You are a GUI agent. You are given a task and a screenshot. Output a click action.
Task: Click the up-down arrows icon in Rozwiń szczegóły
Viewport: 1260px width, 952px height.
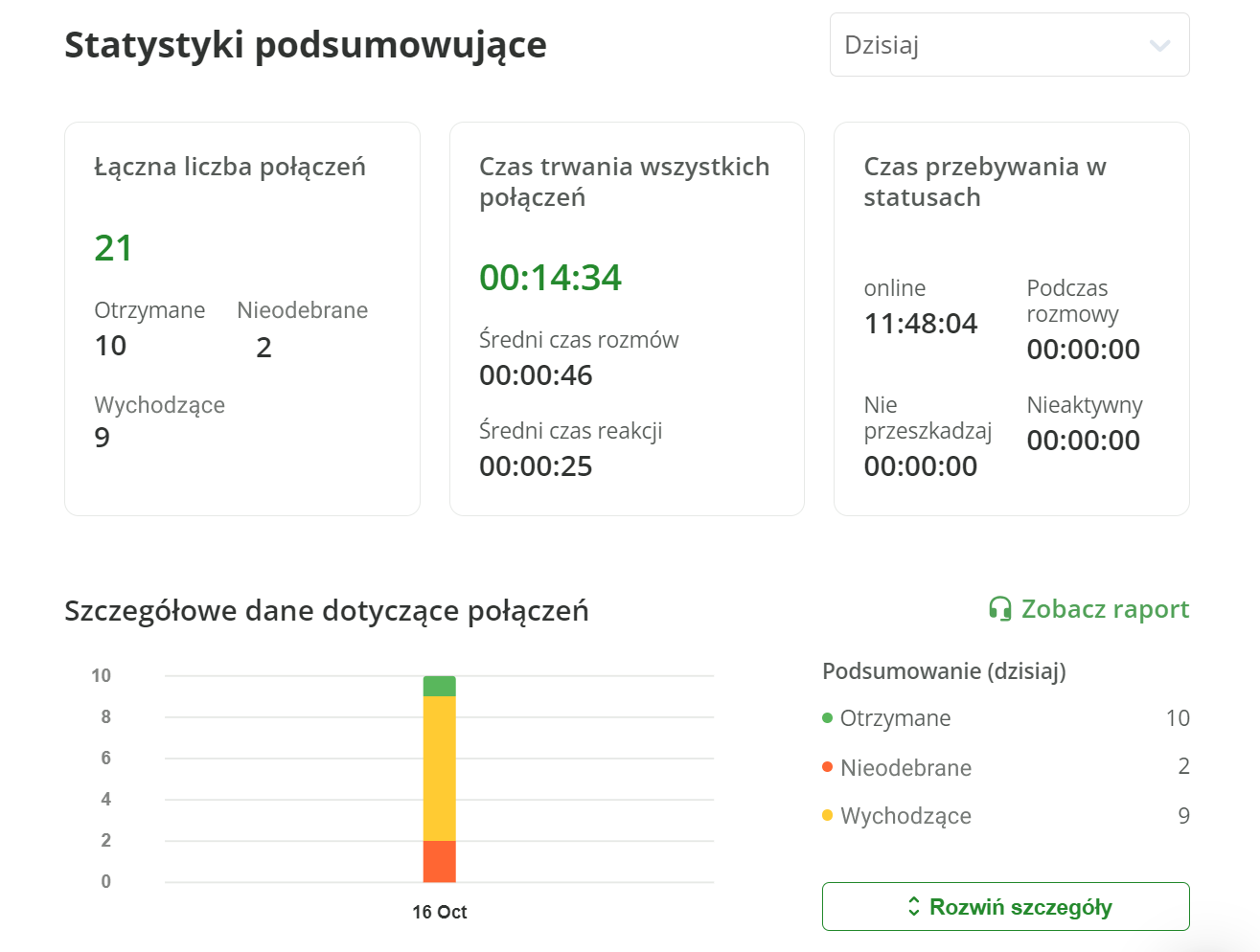tap(915, 906)
